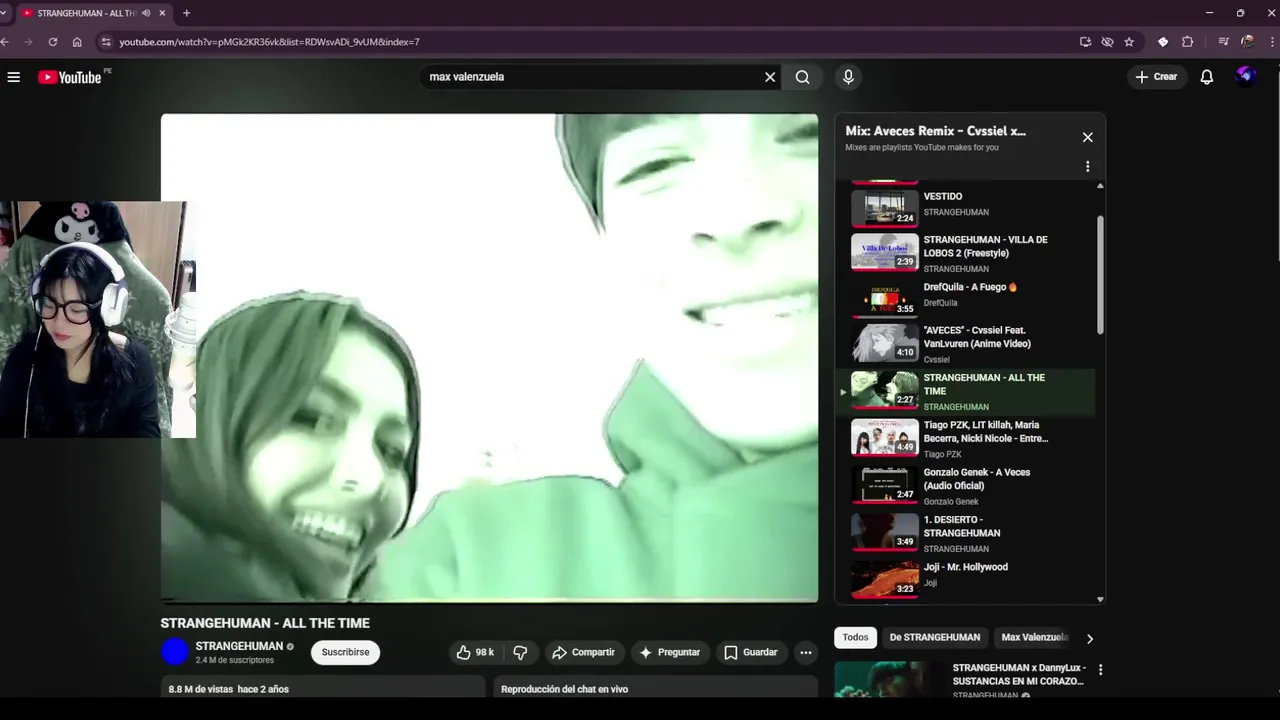
Task: Open the Mix playlist three-dot options
Action: click(1088, 167)
